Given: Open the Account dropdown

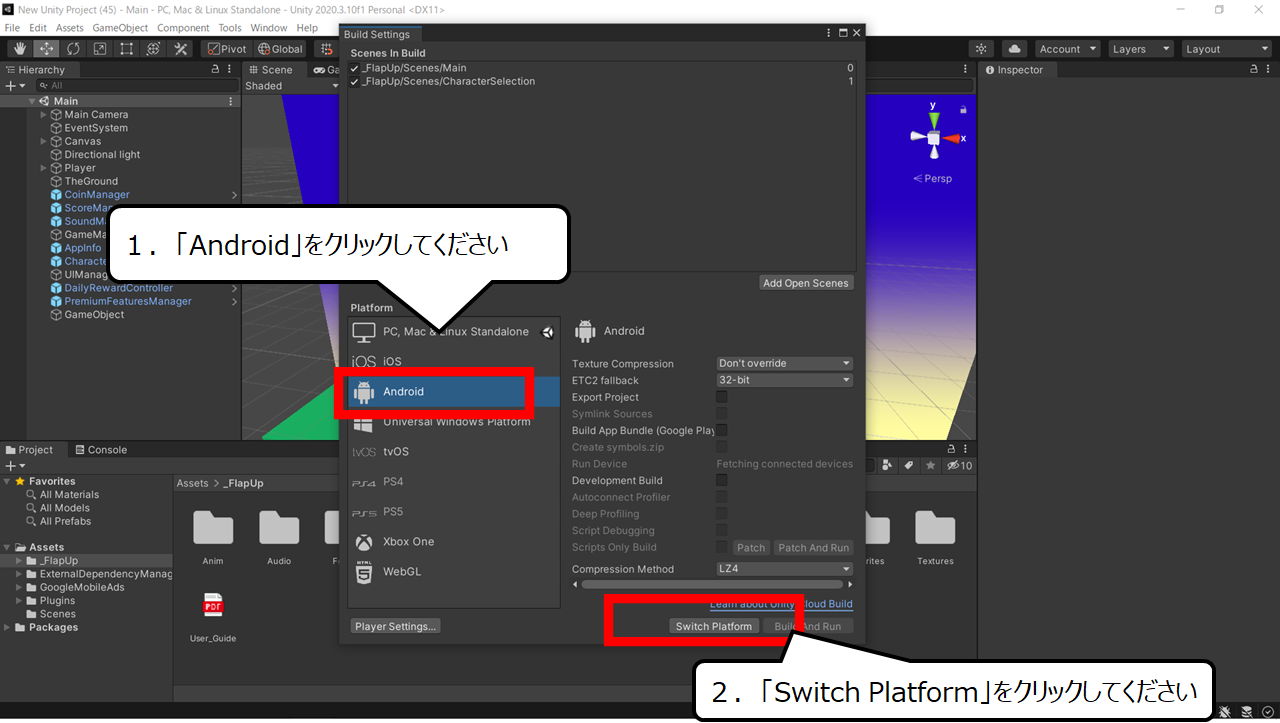Looking at the screenshot, I should pos(1067,49).
